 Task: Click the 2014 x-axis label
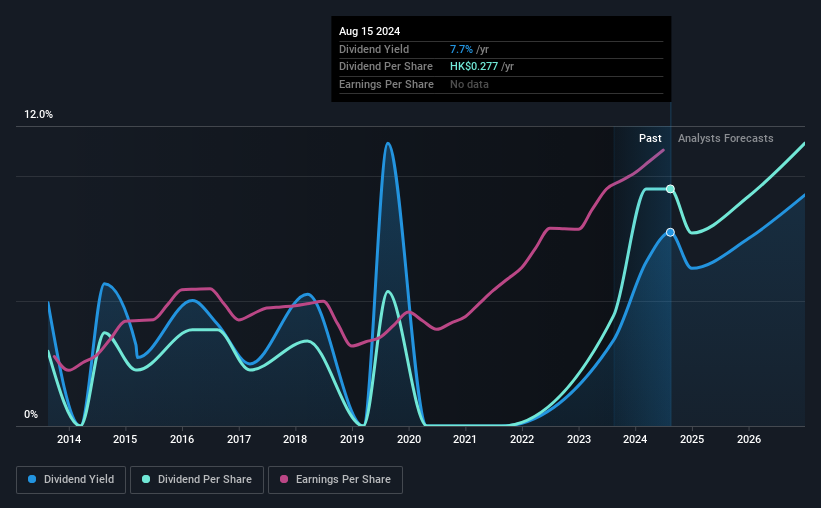click(69, 439)
